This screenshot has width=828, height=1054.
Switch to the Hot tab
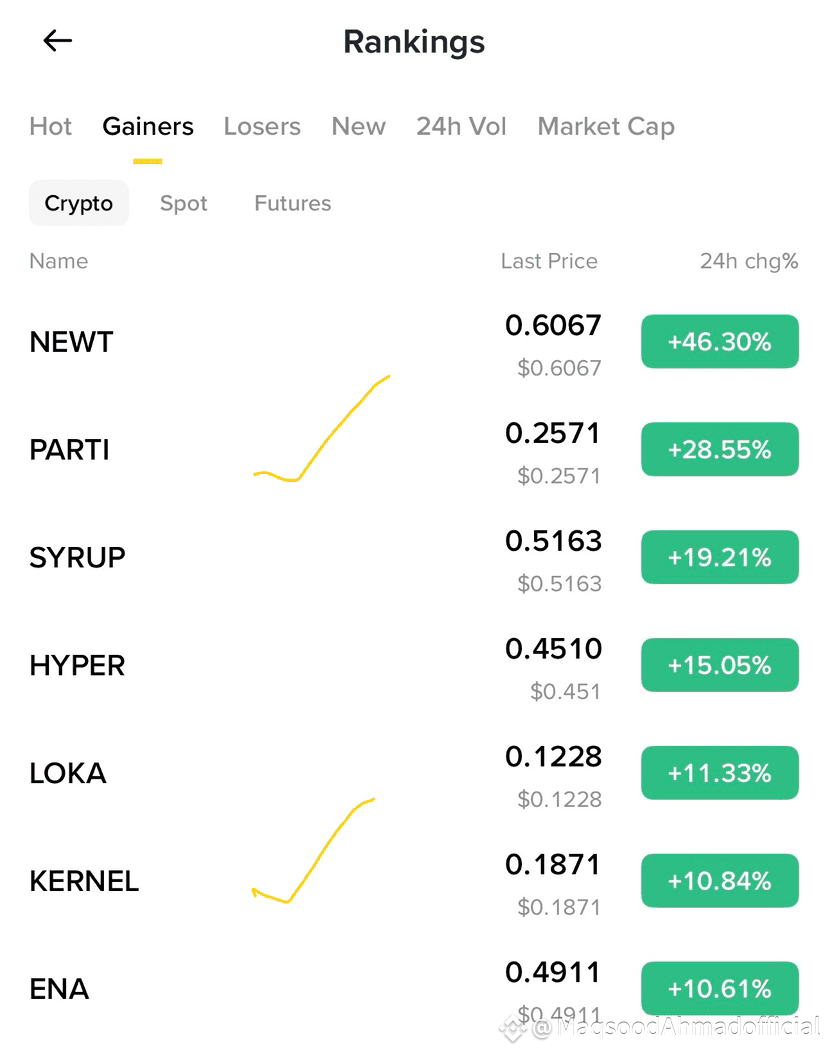[x=50, y=126]
